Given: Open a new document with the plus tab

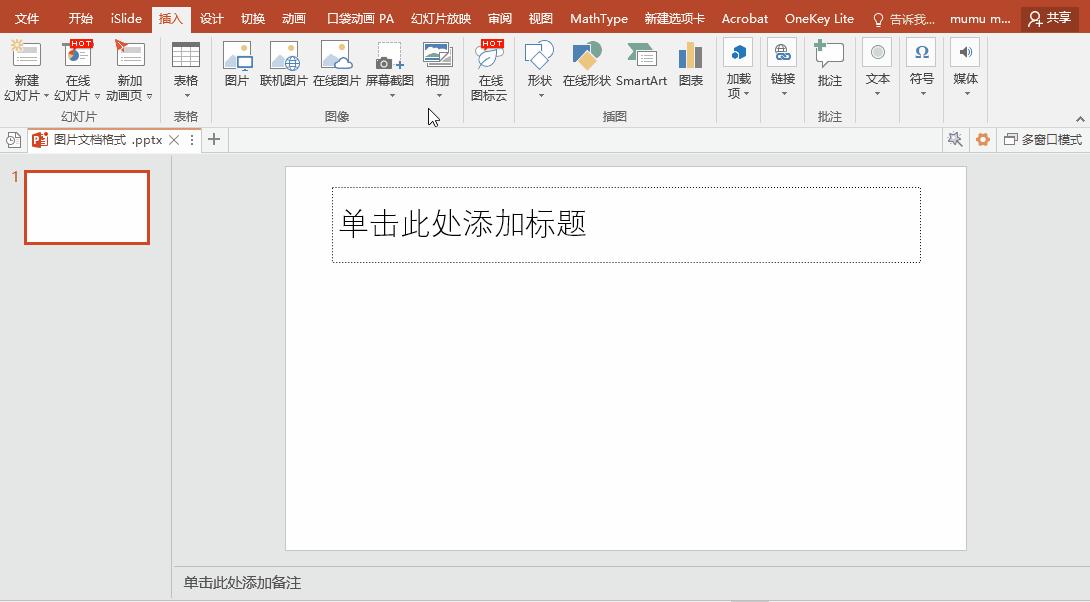Looking at the screenshot, I should pyautogui.click(x=213, y=140).
